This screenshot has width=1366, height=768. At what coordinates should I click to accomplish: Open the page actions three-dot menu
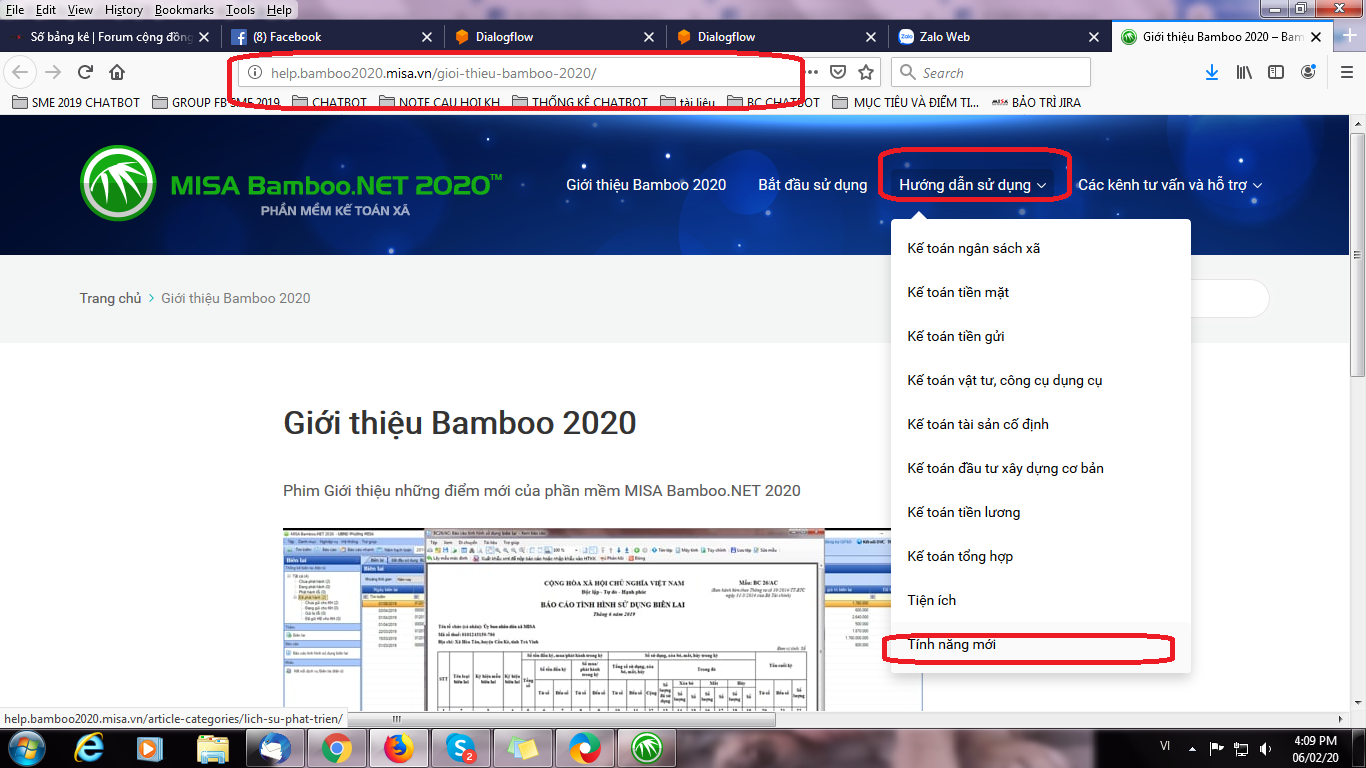812,73
